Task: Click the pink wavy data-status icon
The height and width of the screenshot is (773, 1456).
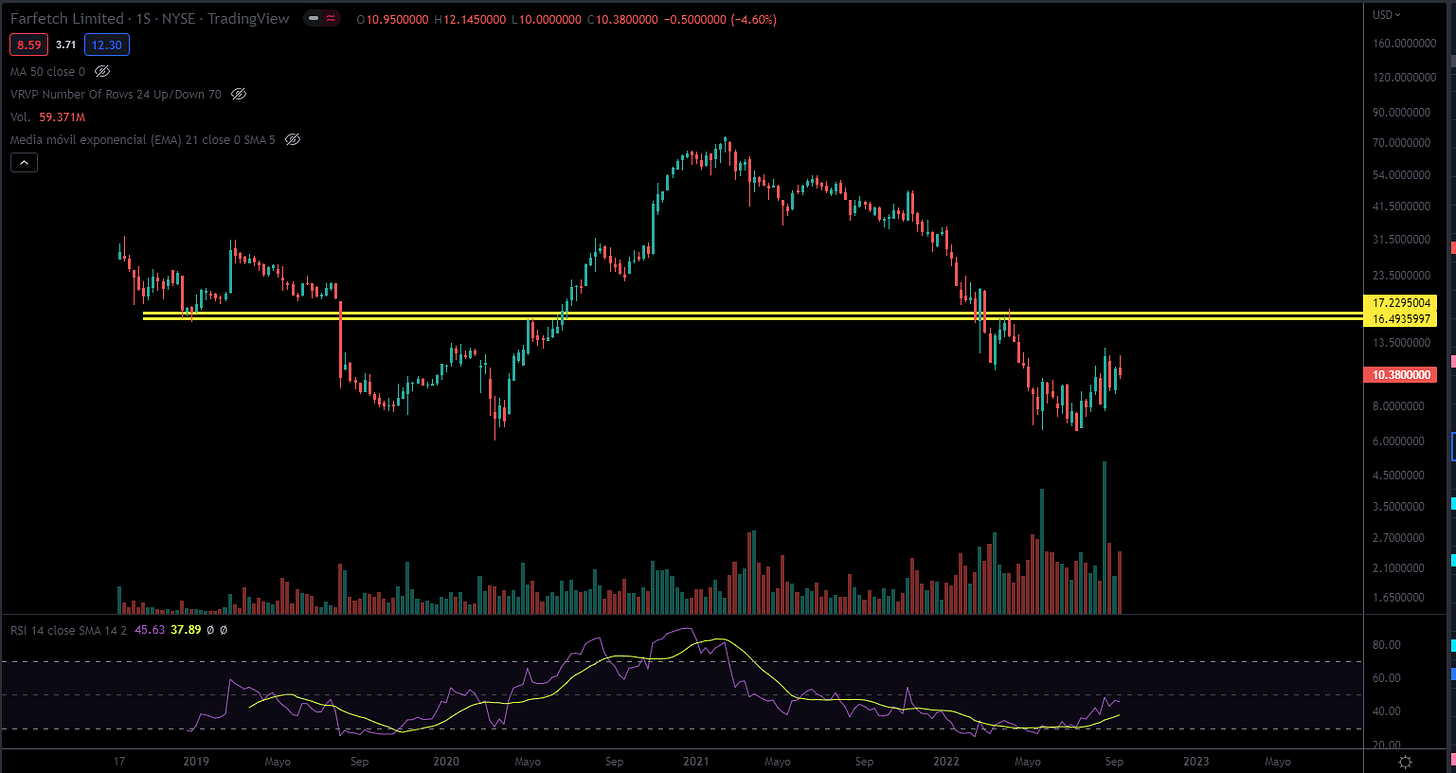Action: (x=331, y=18)
